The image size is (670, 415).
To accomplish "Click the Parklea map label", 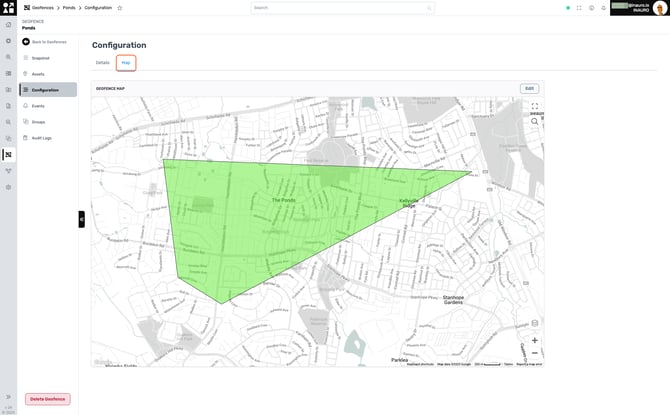I will (x=400, y=360).
